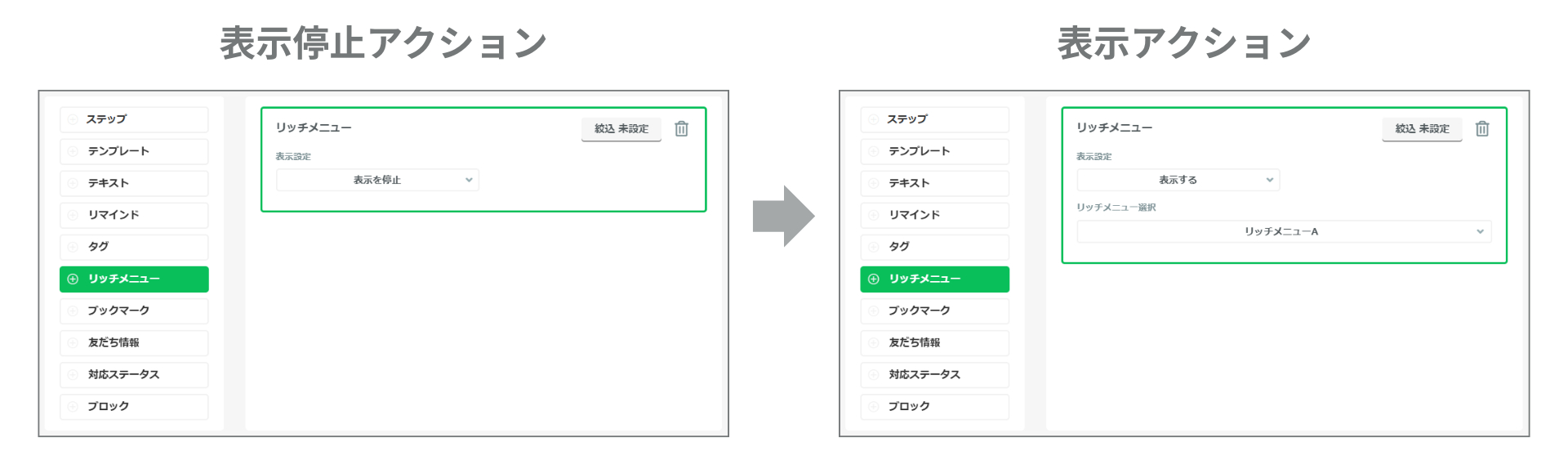This screenshot has height=469, width=1568.
Task: Click plus icon beside left テンプレート item
Action: (x=73, y=151)
